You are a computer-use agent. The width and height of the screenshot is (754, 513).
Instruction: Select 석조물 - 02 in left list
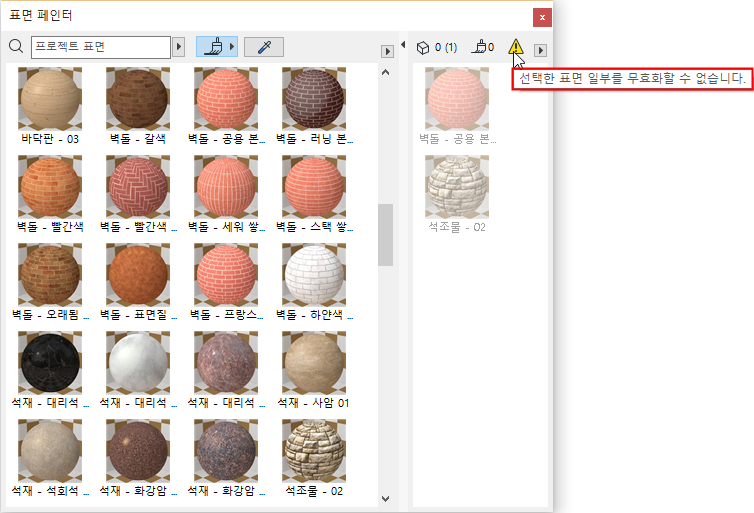tap(314, 458)
